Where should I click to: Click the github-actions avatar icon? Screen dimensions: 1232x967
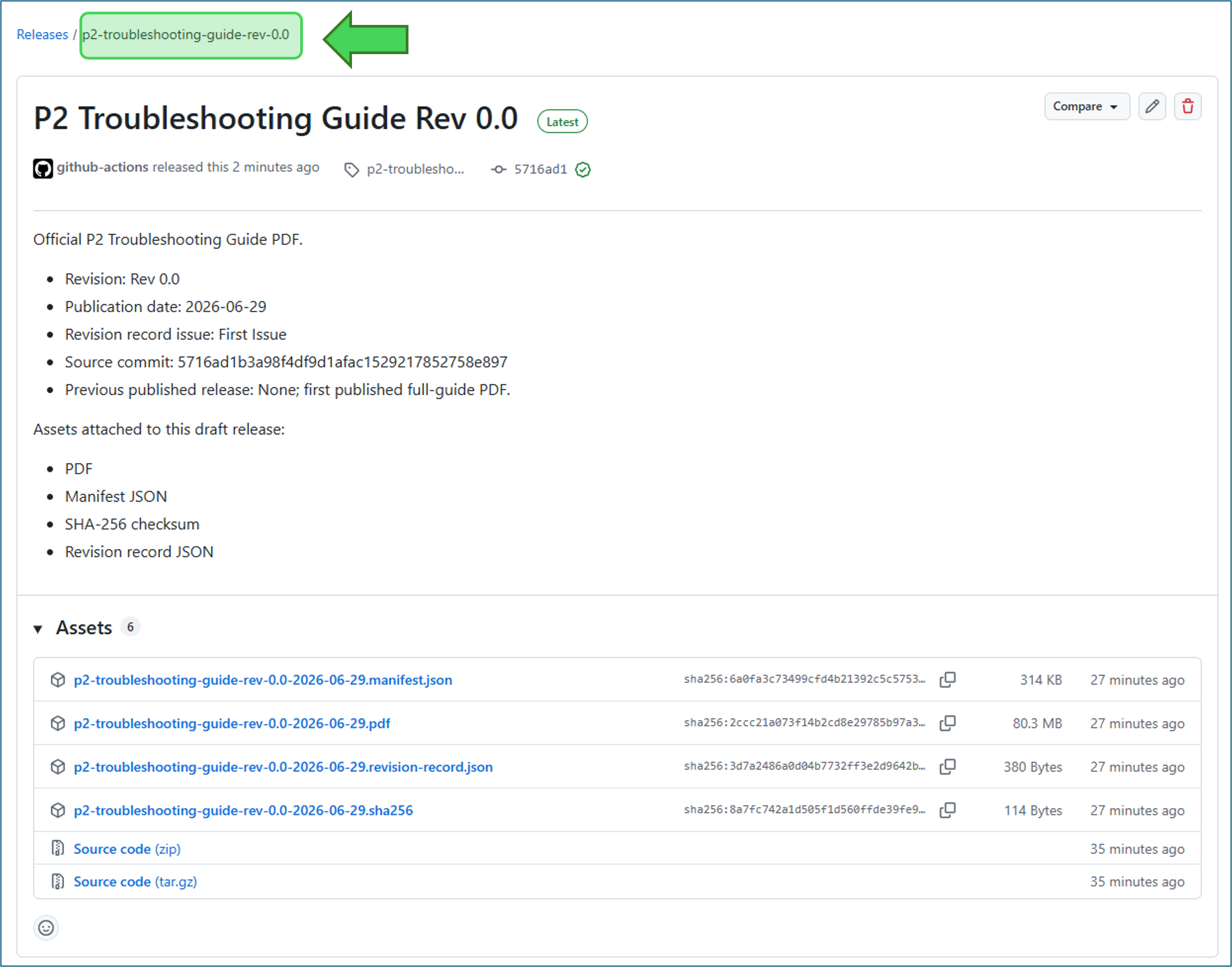43,168
